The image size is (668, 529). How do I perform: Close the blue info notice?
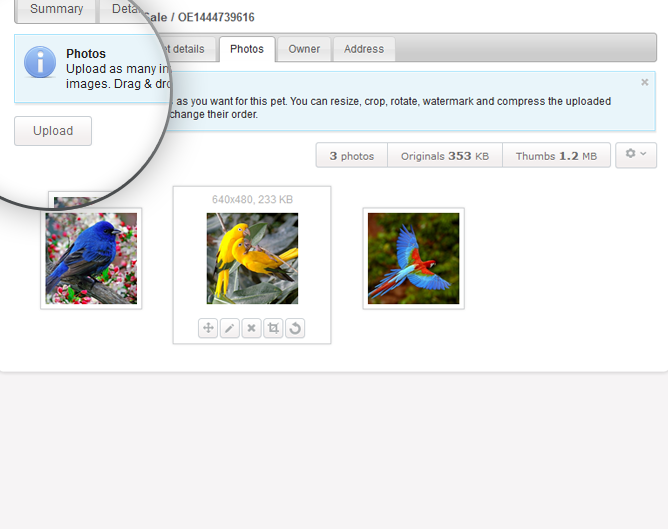pos(645,82)
